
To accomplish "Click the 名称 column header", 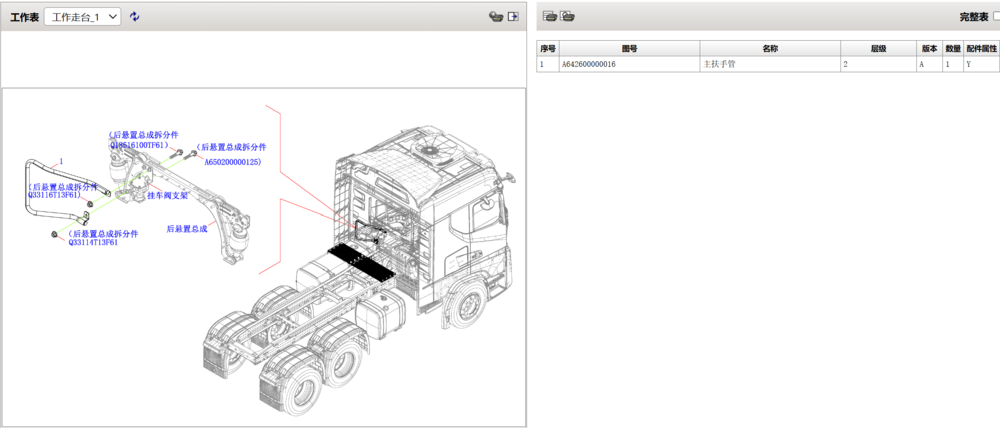I will pyautogui.click(x=769, y=48).
